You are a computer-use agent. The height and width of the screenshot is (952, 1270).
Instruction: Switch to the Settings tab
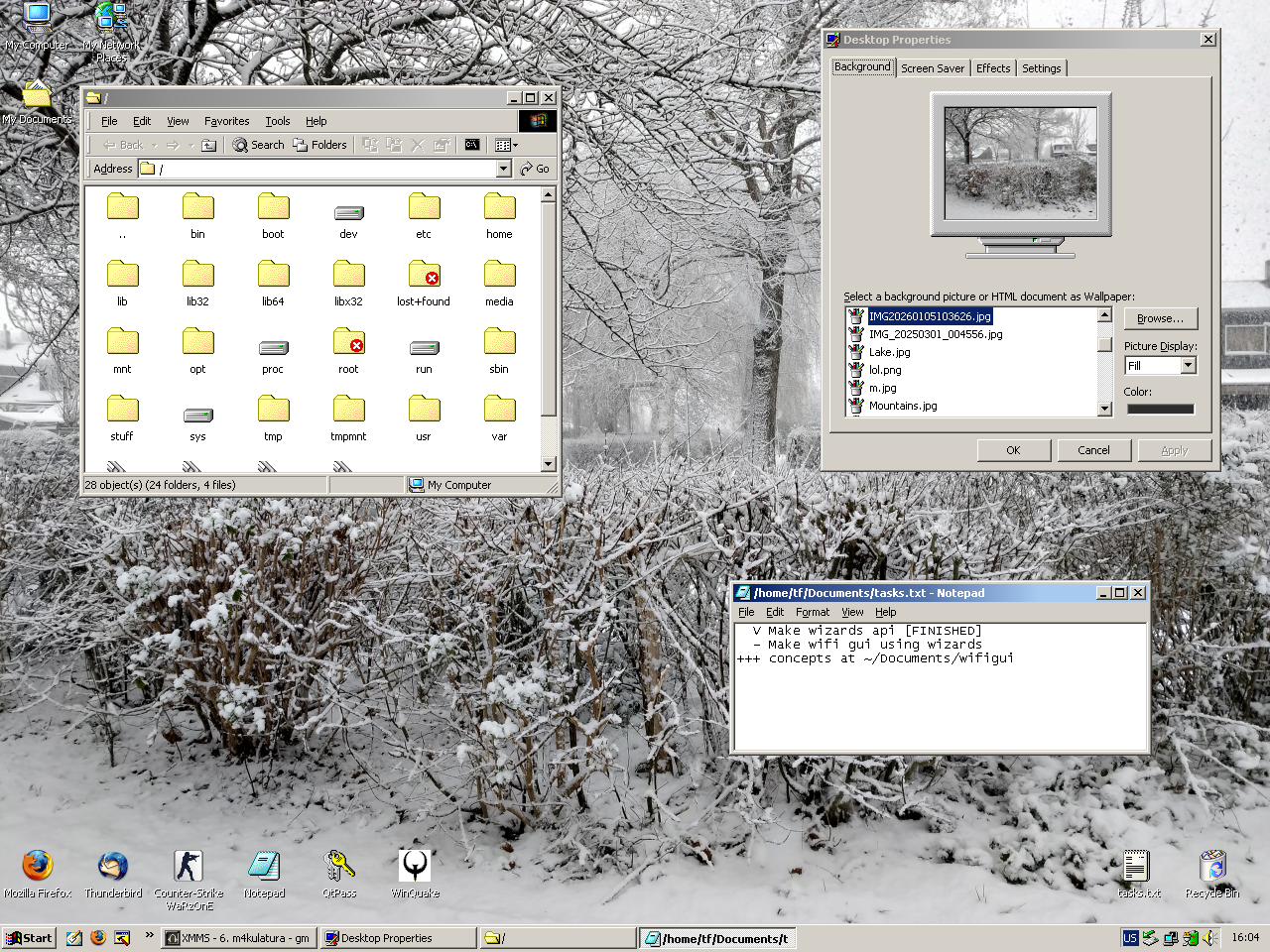coord(1042,68)
